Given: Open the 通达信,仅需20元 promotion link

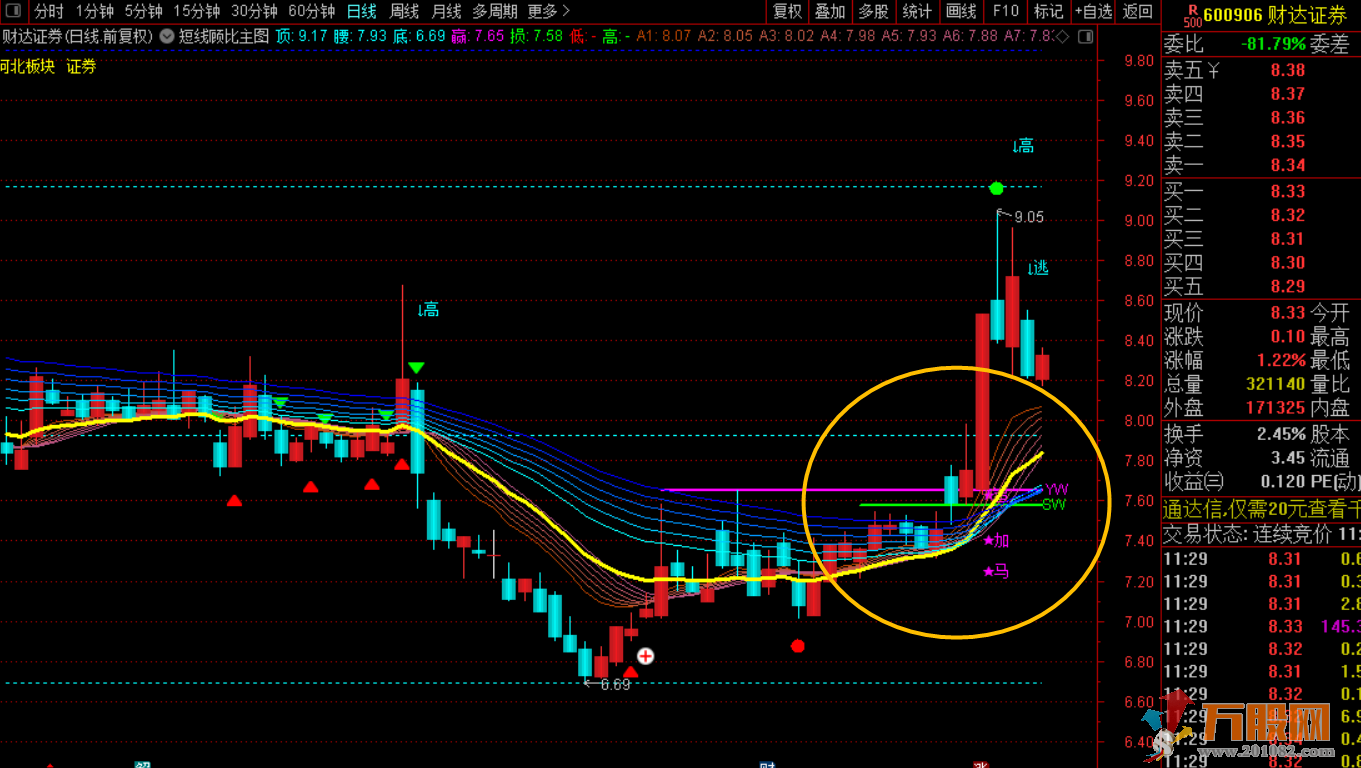Looking at the screenshot, I should pos(1262,508).
